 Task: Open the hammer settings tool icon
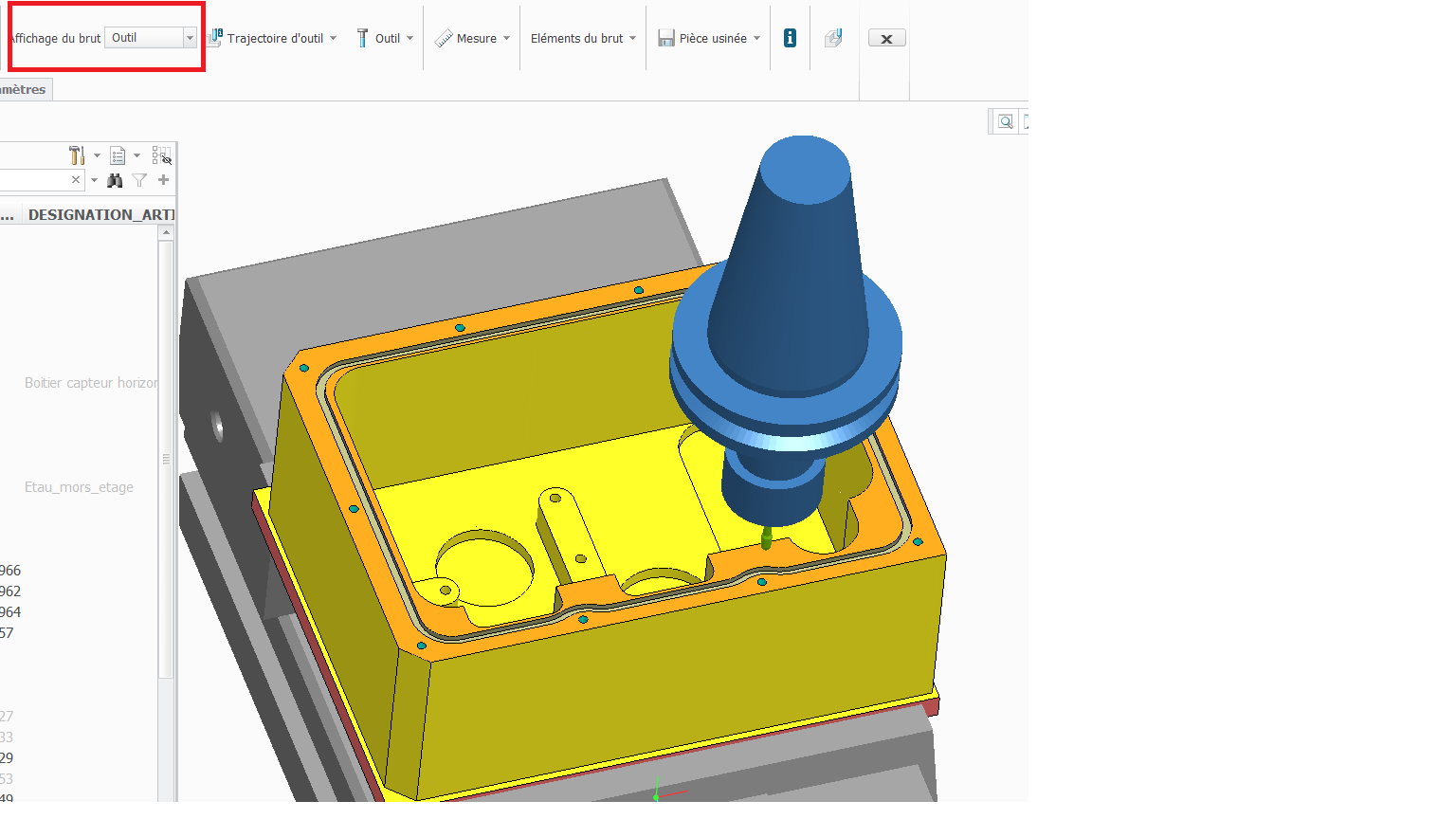tap(77, 155)
